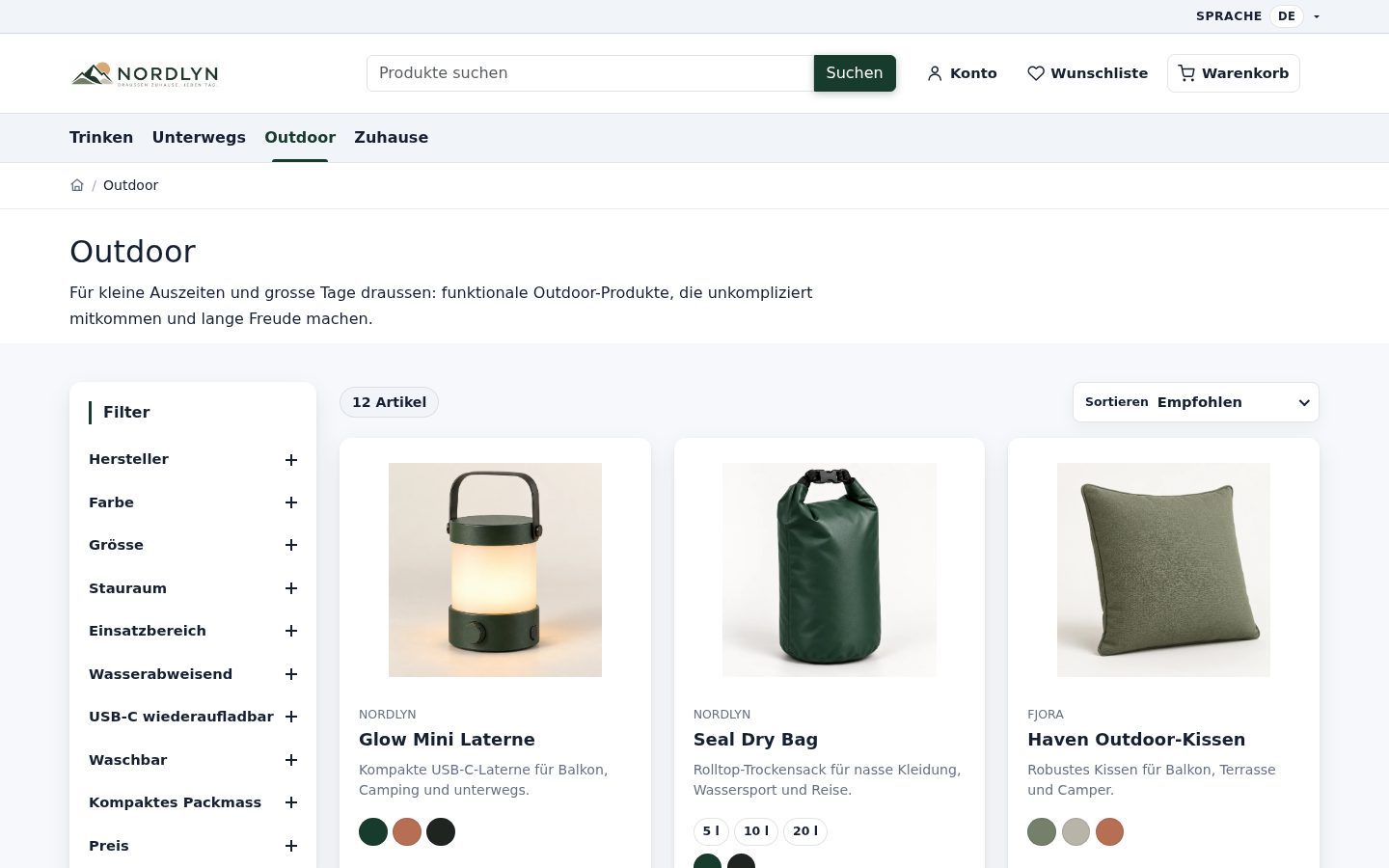Open the Sortieren Empfohlen dropdown
Viewport: 1389px width, 868px height.
tap(1196, 402)
